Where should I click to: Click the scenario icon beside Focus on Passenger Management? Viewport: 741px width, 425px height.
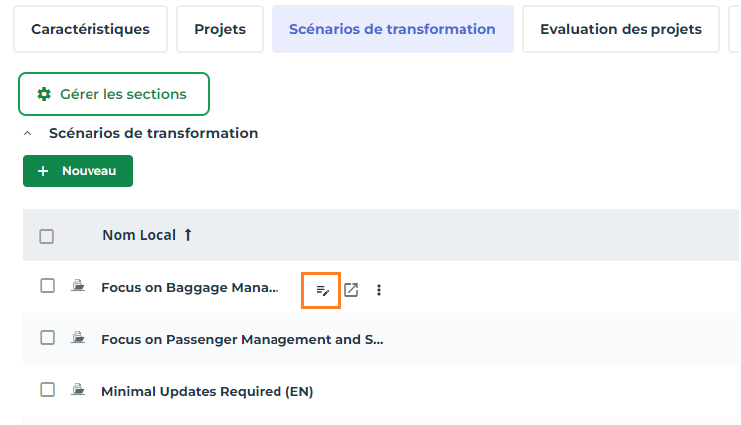point(78,338)
